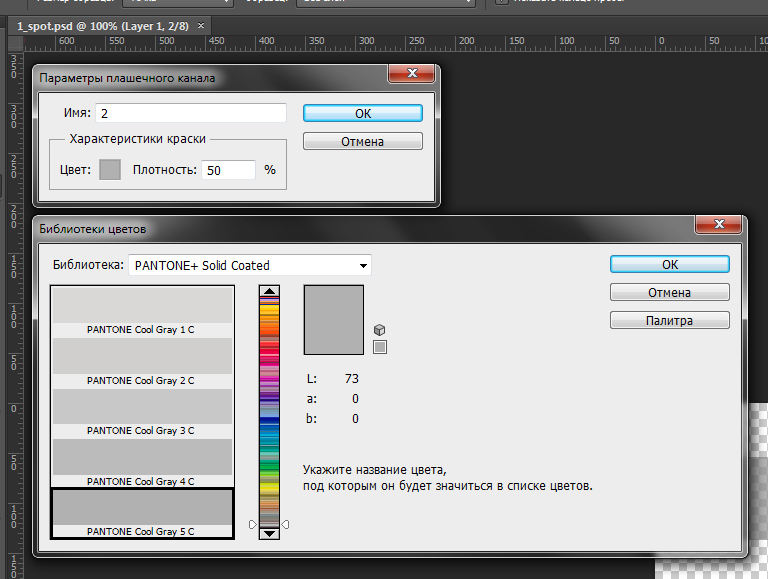Click the right slider triangle on the color strip
Viewport: 768px width, 579px height.
(x=286, y=525)
